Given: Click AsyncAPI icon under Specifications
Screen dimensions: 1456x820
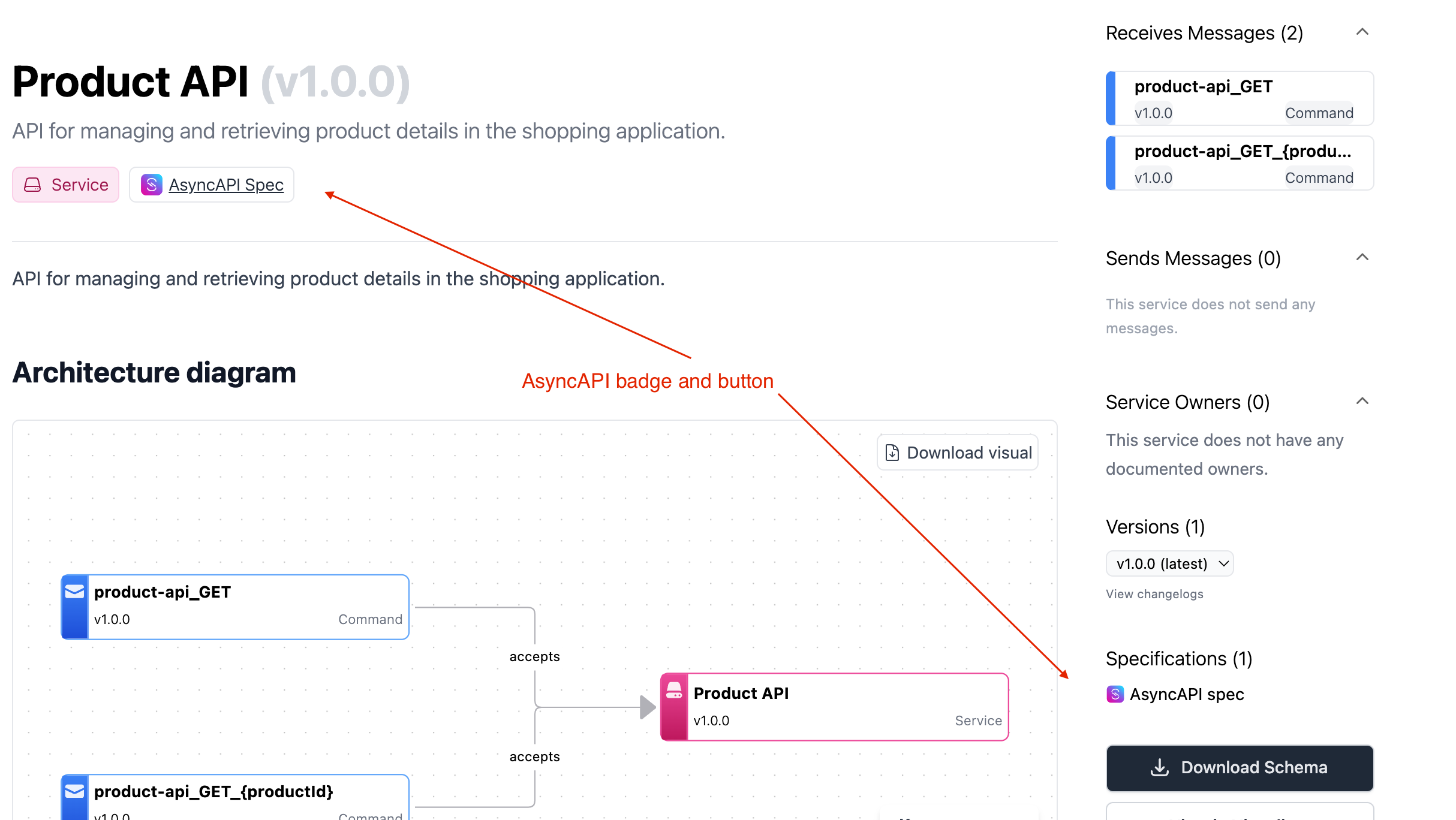Looking at the screenshot, I should coord(1115,694).
